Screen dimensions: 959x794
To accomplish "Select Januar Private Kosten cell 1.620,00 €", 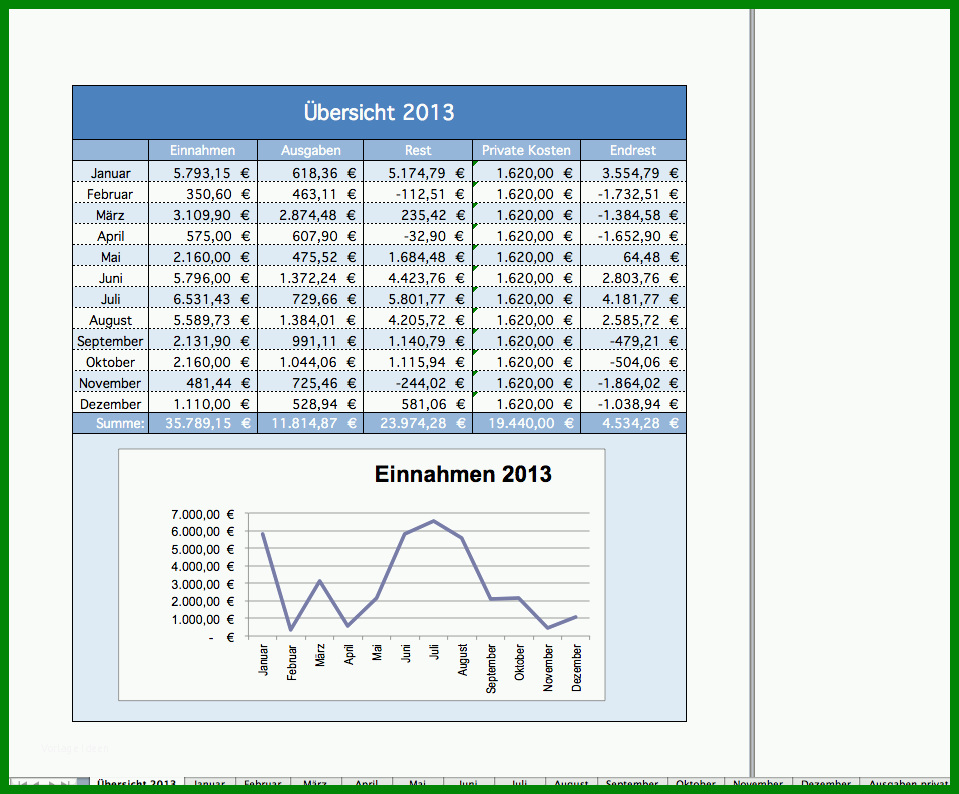I will coord(527,173).
